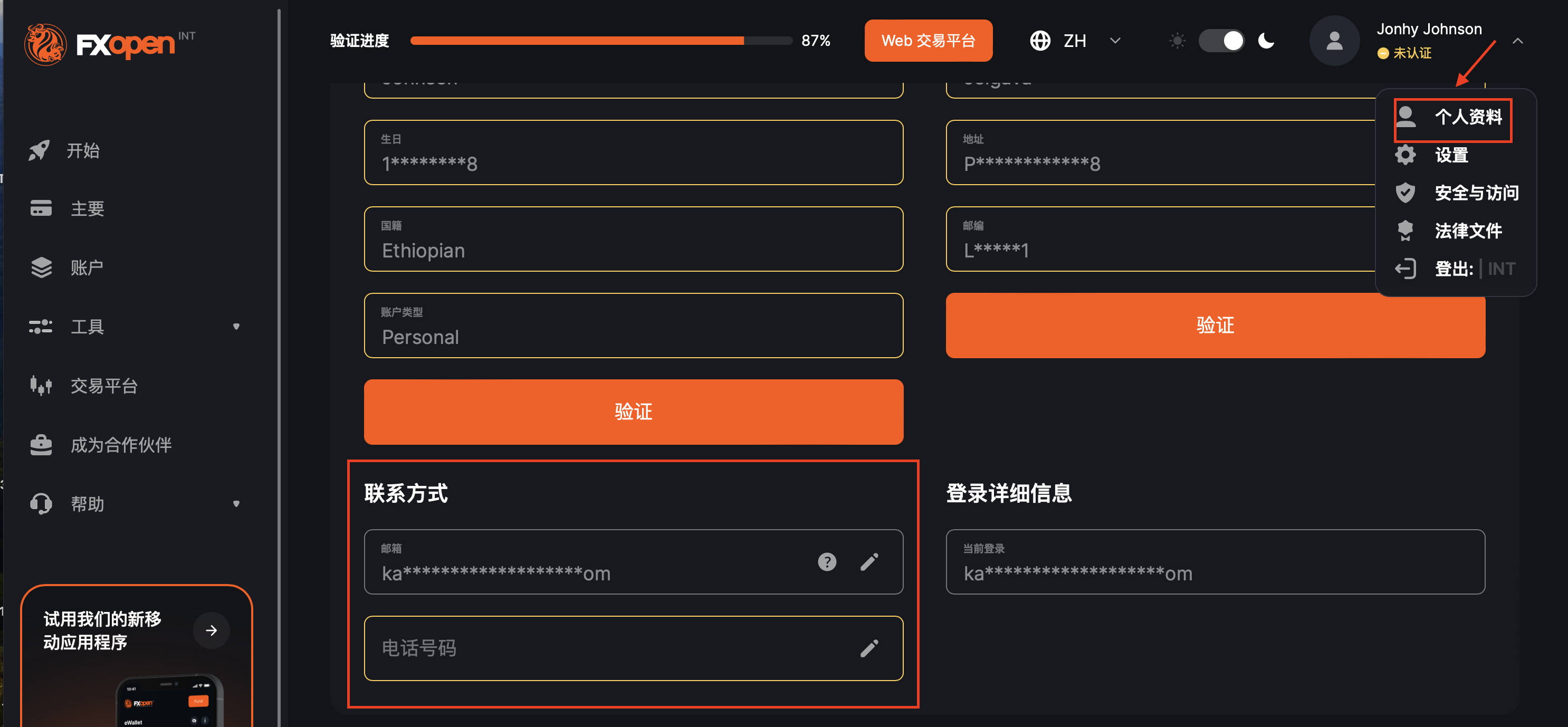
Task: Click the user avatar icon
Action: [x=1334, y=41]
